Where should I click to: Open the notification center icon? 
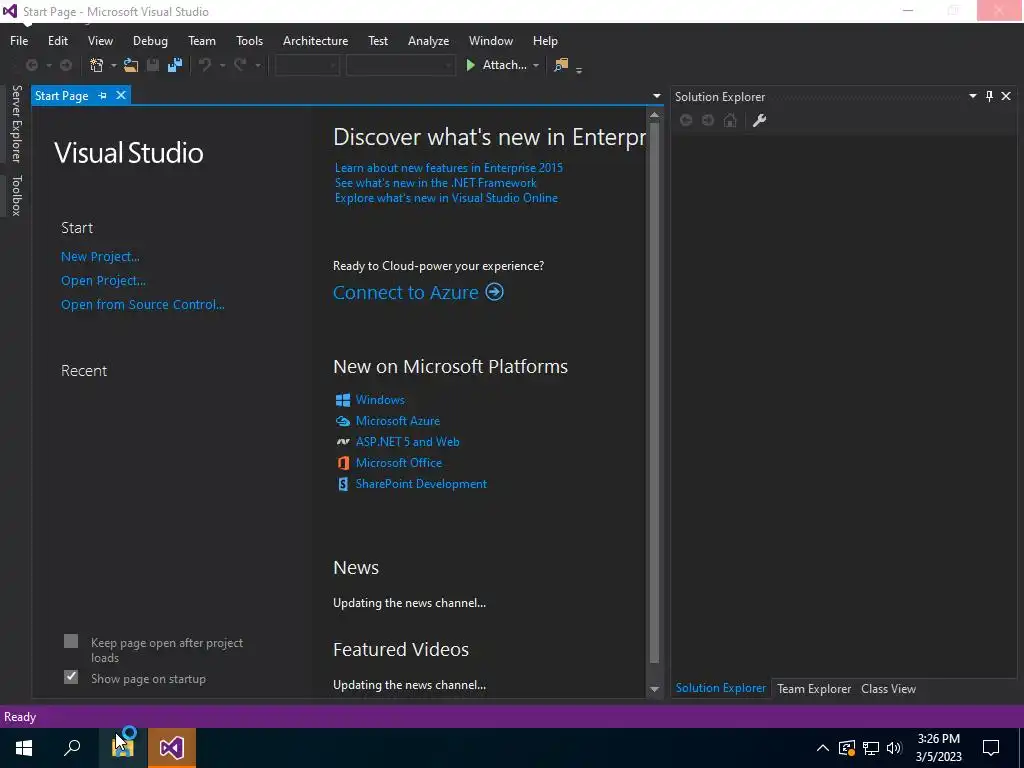pos(991,748)
